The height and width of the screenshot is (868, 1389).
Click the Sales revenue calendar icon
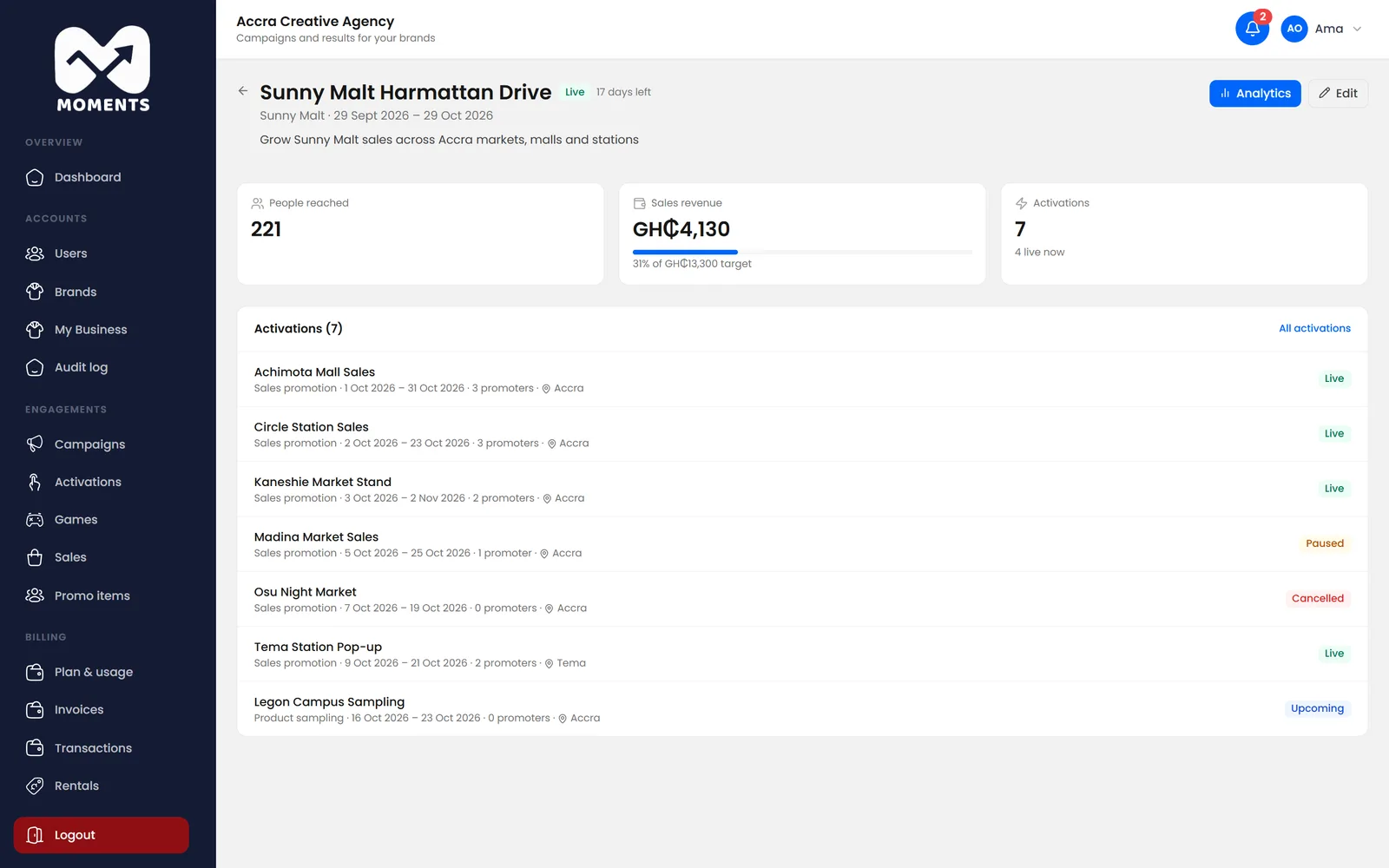pyautogui.click(x=639, y=203)
